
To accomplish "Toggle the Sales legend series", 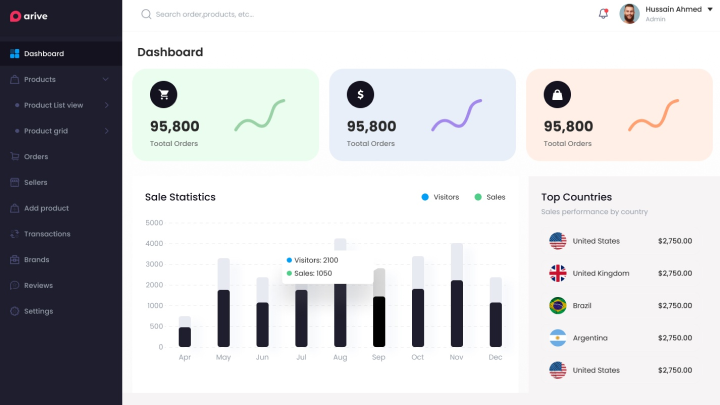I will (x=490, y=197).
